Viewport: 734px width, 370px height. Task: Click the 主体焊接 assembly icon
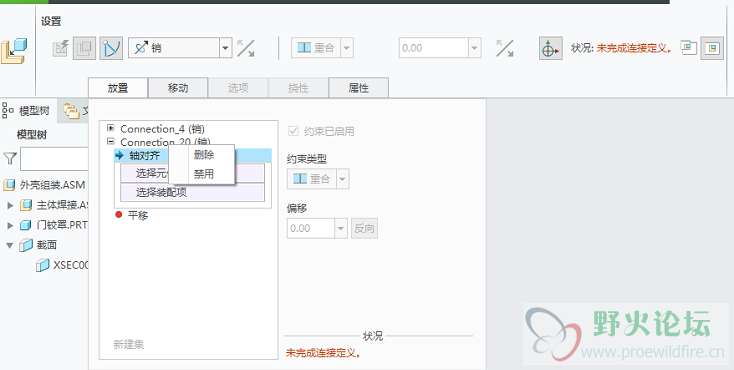pyautogui.click(x=26, y=205)
